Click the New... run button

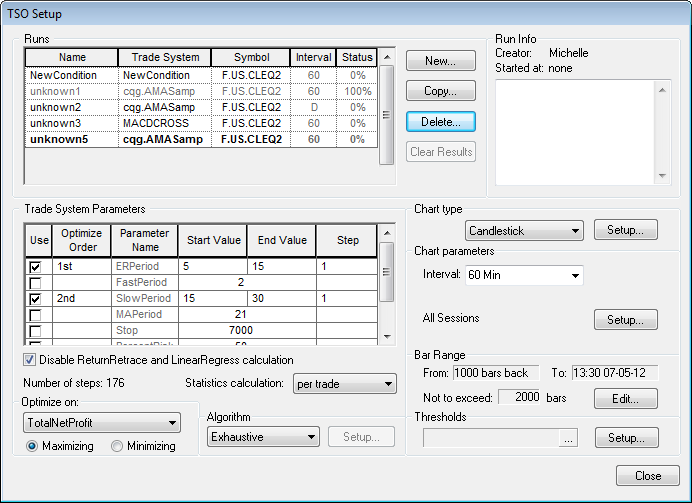coord(440,61)
